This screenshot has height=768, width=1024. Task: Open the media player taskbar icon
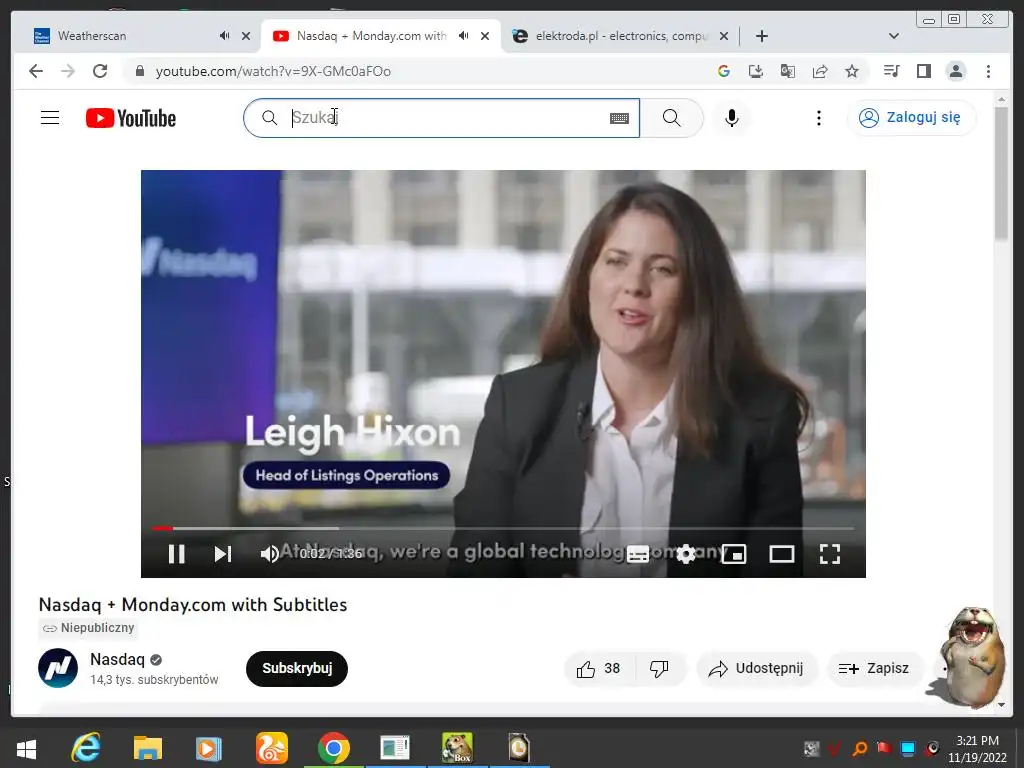tap(208, 748)
